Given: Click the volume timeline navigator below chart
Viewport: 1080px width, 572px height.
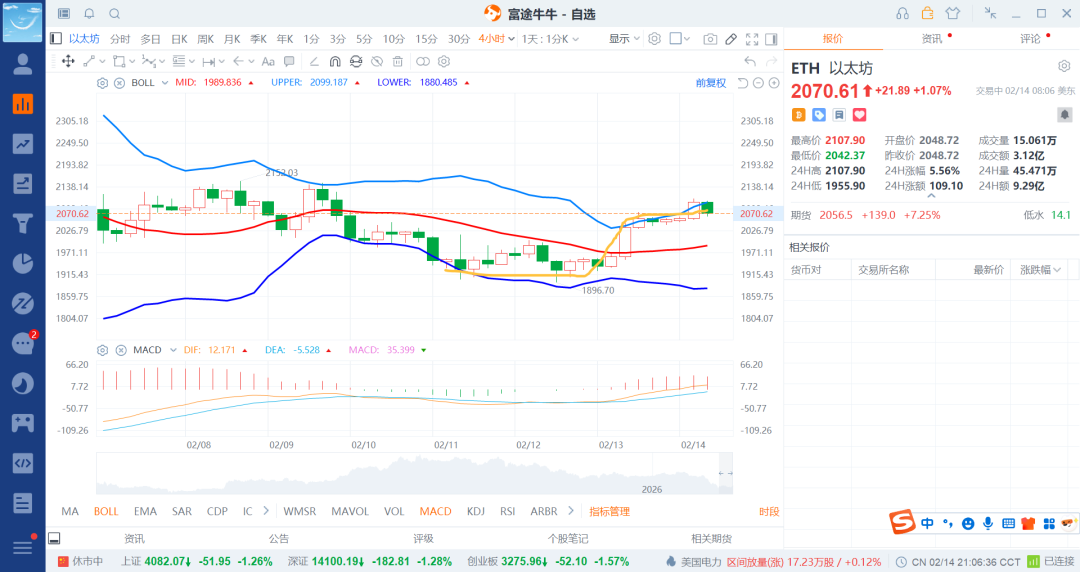Looking at the screenshot, I should [413, 473].
